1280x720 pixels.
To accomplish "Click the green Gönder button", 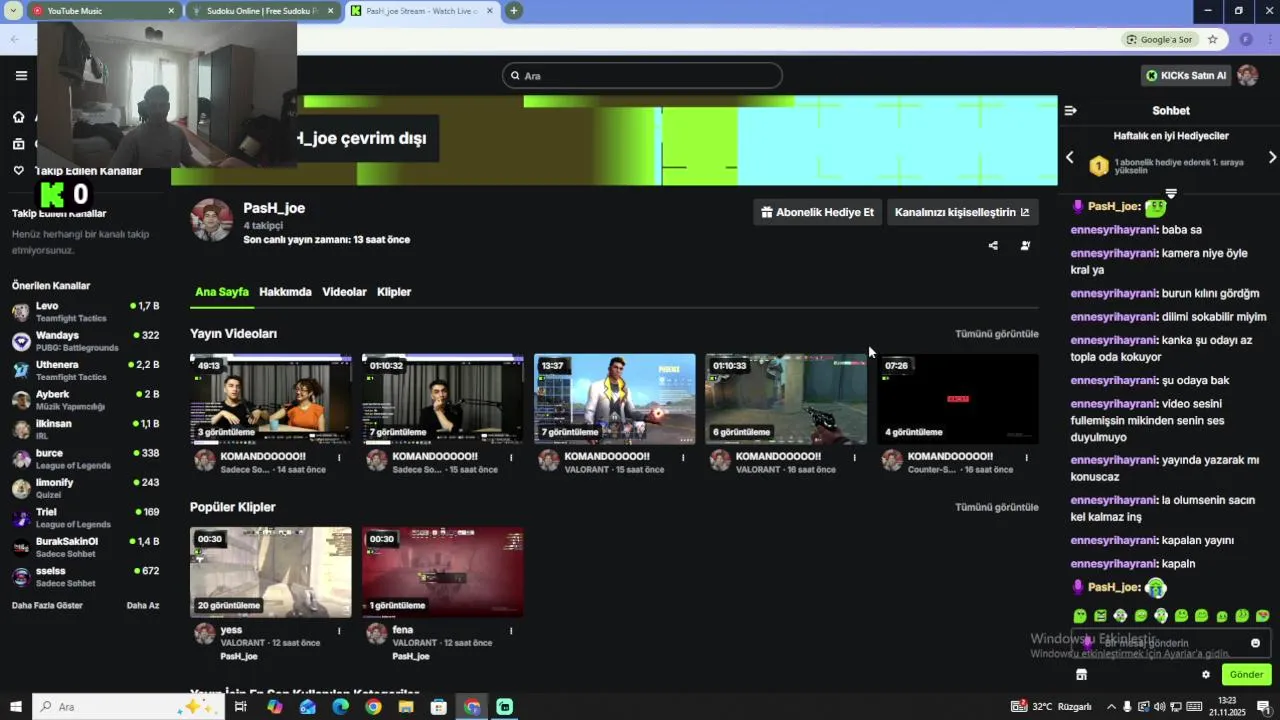I will point(1246,675).
